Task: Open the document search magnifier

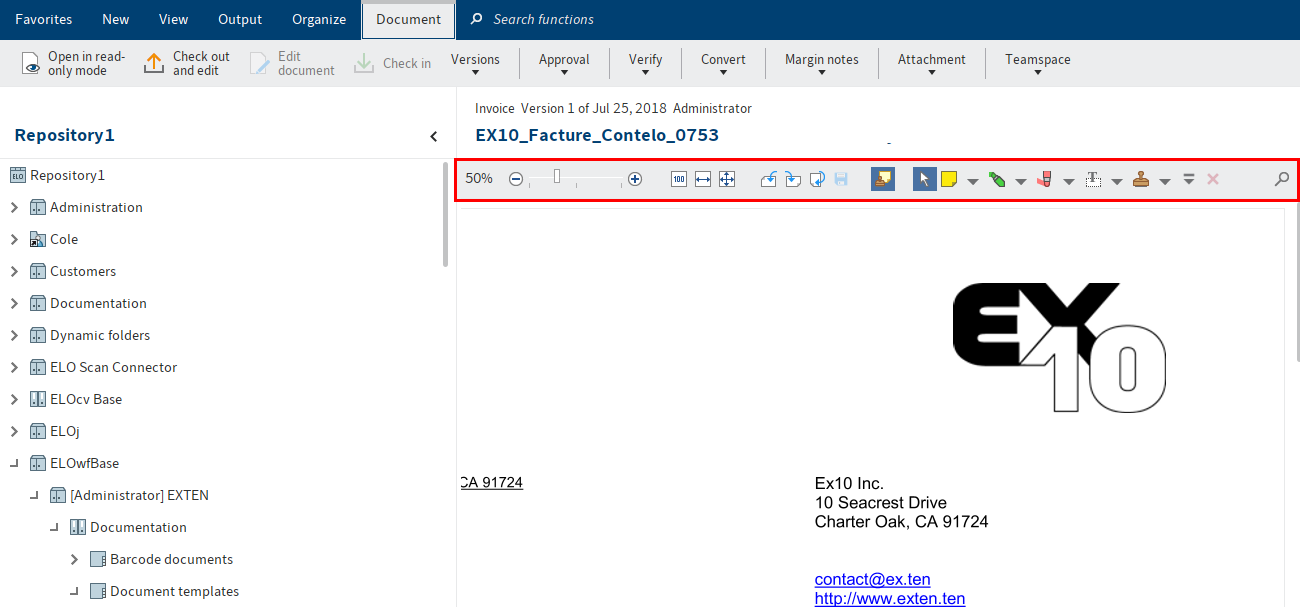Action: point(1281,179)
